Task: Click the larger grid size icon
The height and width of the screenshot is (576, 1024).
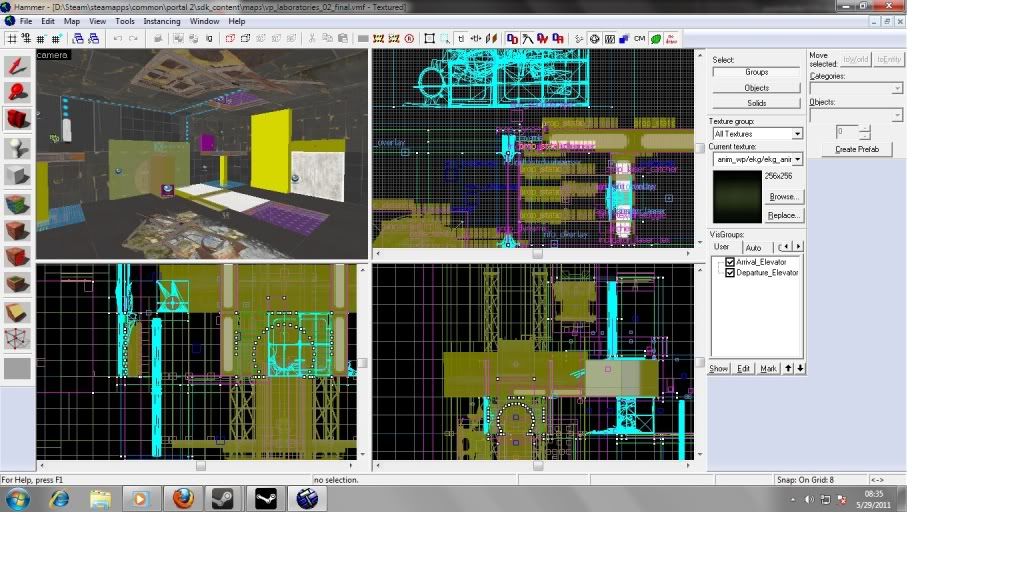Action: tap(57, 39)
